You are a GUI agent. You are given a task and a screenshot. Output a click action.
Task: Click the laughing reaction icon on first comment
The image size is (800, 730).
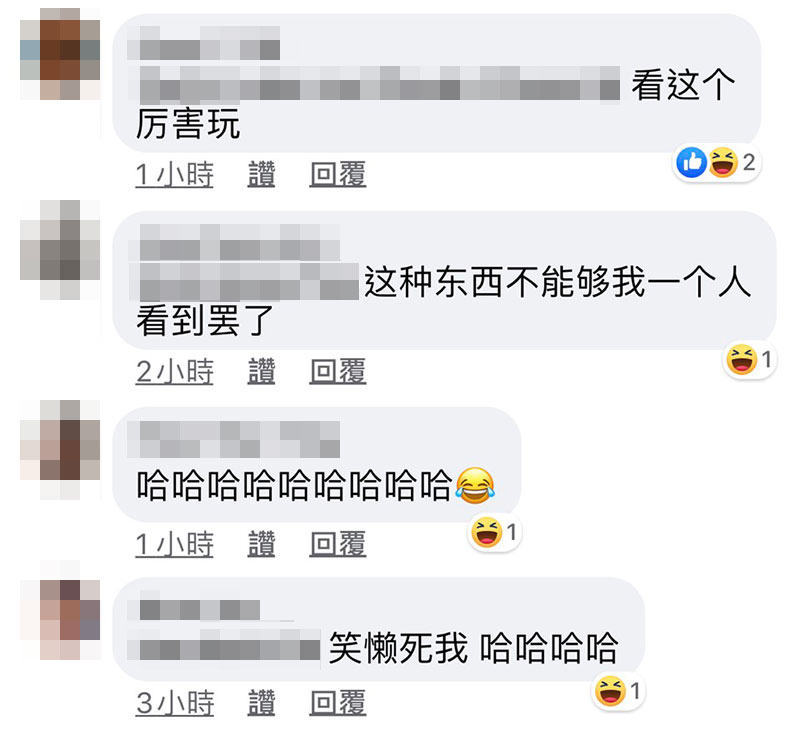[723, 163]
